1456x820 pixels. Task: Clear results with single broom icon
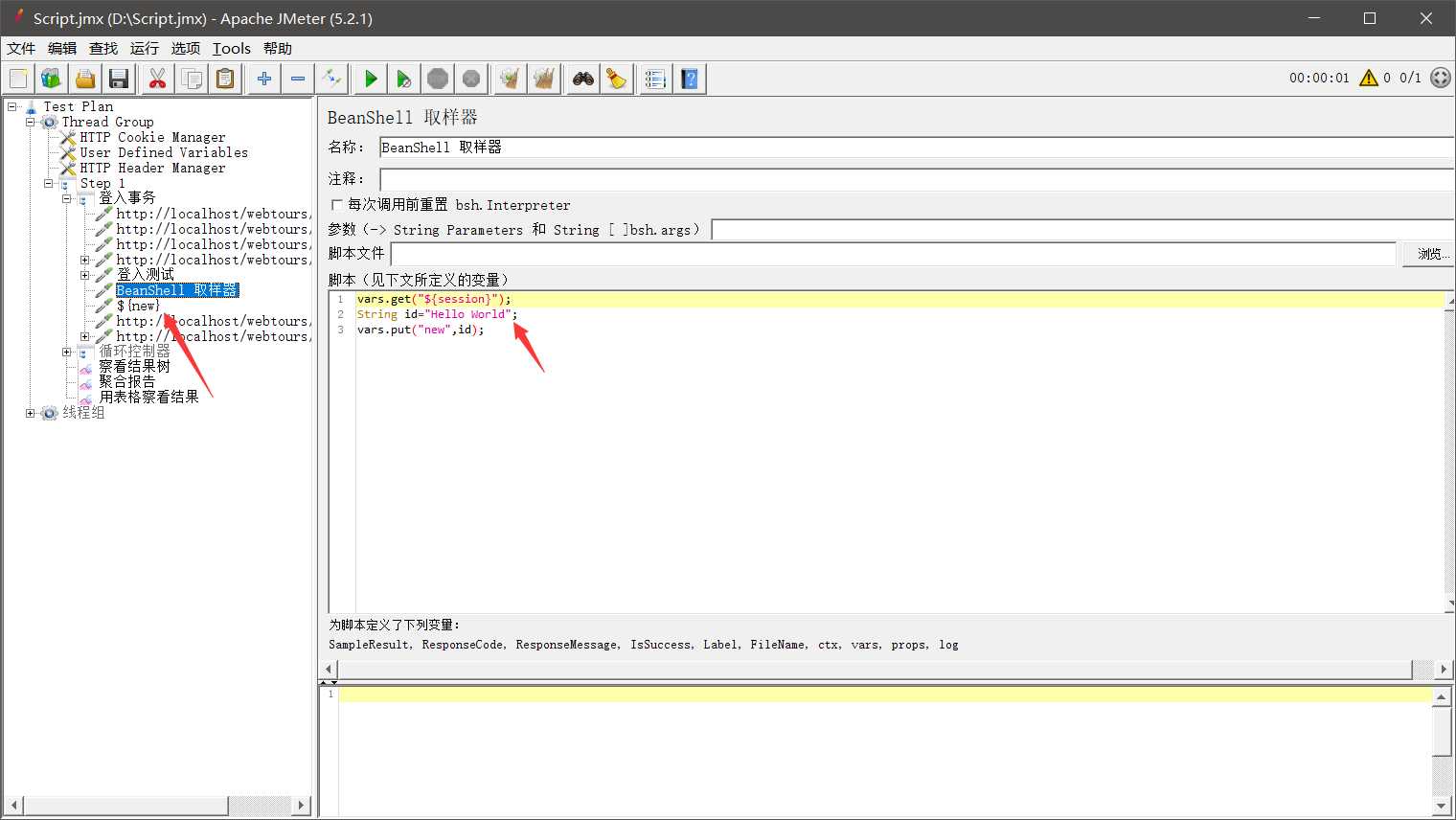click(510, 79)
